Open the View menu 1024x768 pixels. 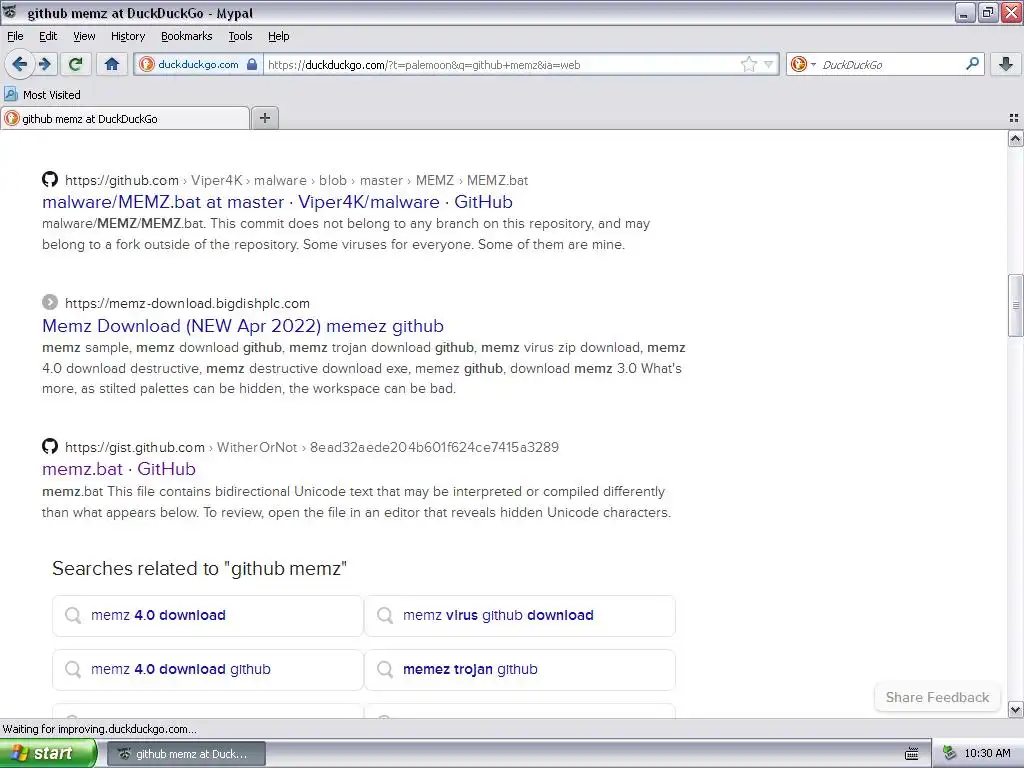click(x=84, y=36)
